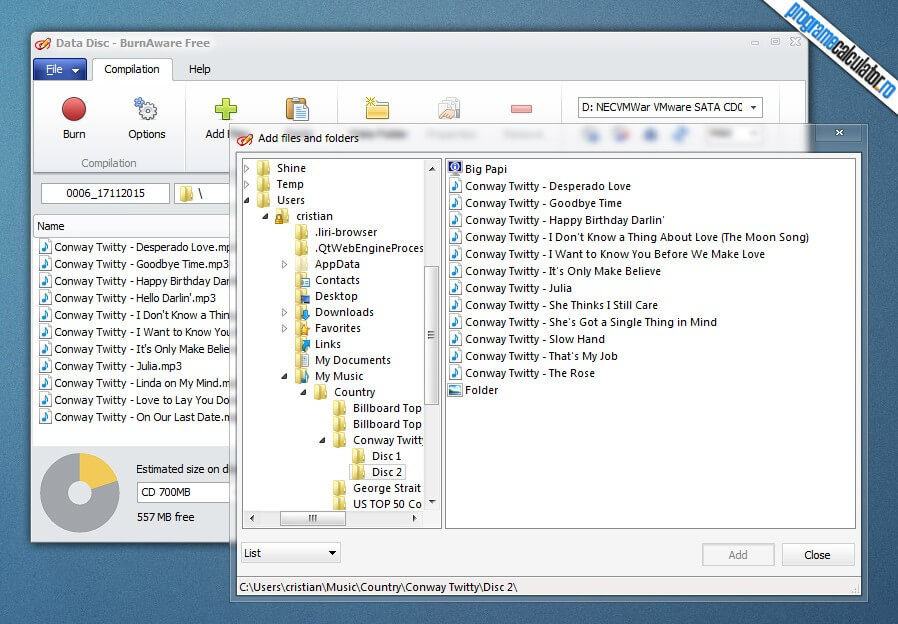This screenshot has width=898, height=624.
Task: Select Conway Twitty - Julia.mp3 in compilation
Action: [117, 366]
